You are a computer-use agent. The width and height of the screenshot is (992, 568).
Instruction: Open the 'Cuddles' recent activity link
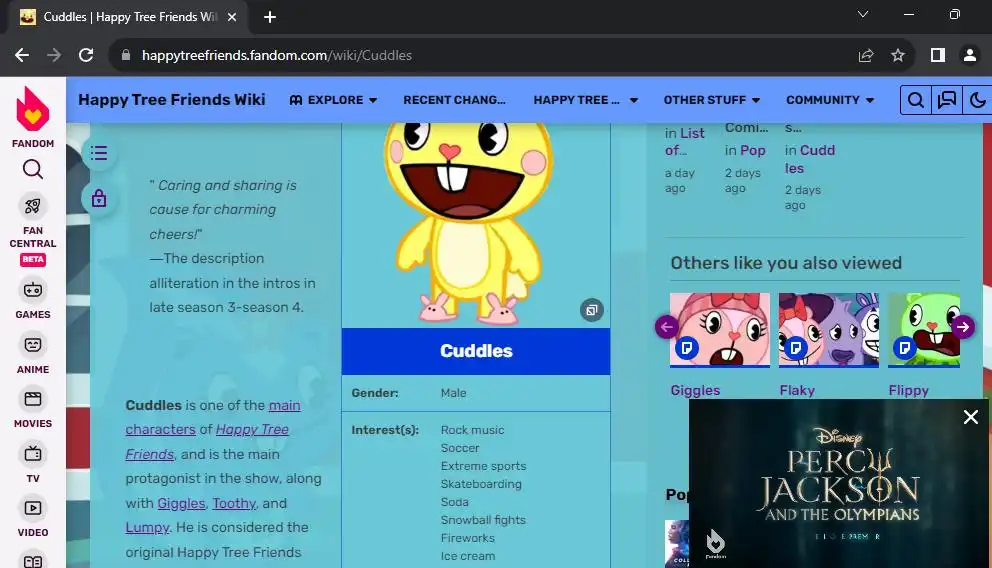(810, 159)
